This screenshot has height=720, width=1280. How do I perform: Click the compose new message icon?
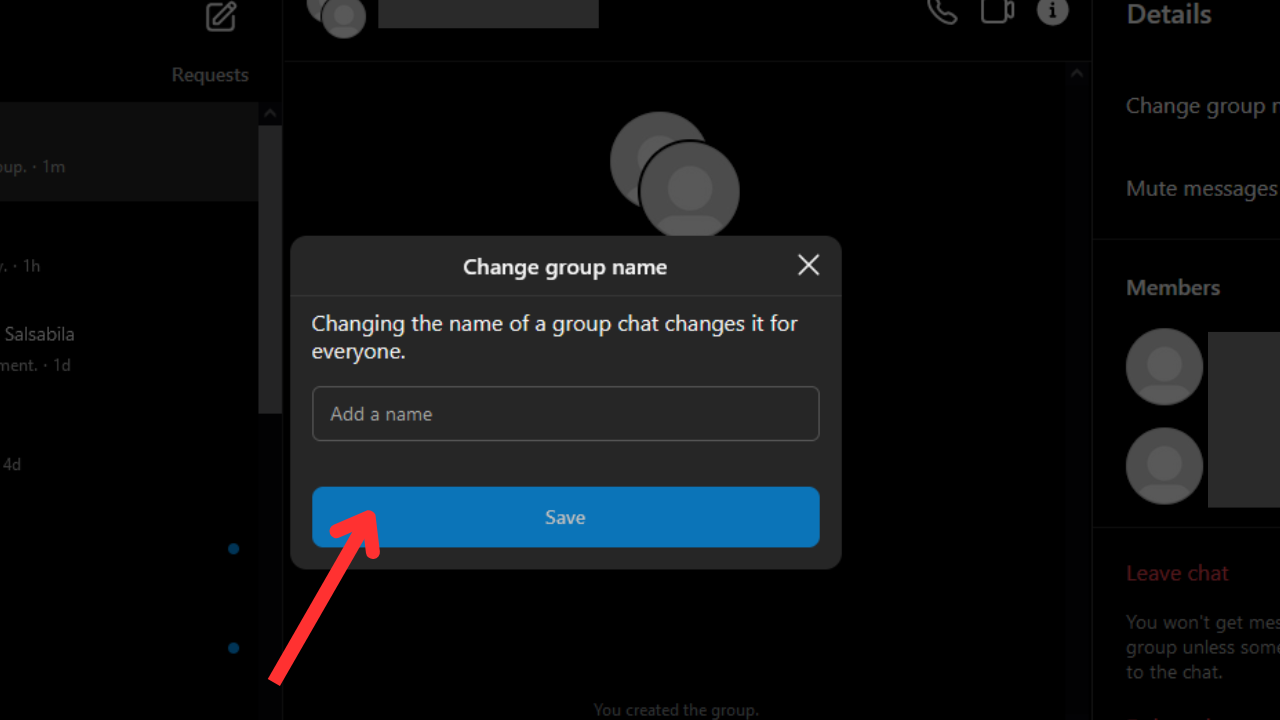point(222,15)
